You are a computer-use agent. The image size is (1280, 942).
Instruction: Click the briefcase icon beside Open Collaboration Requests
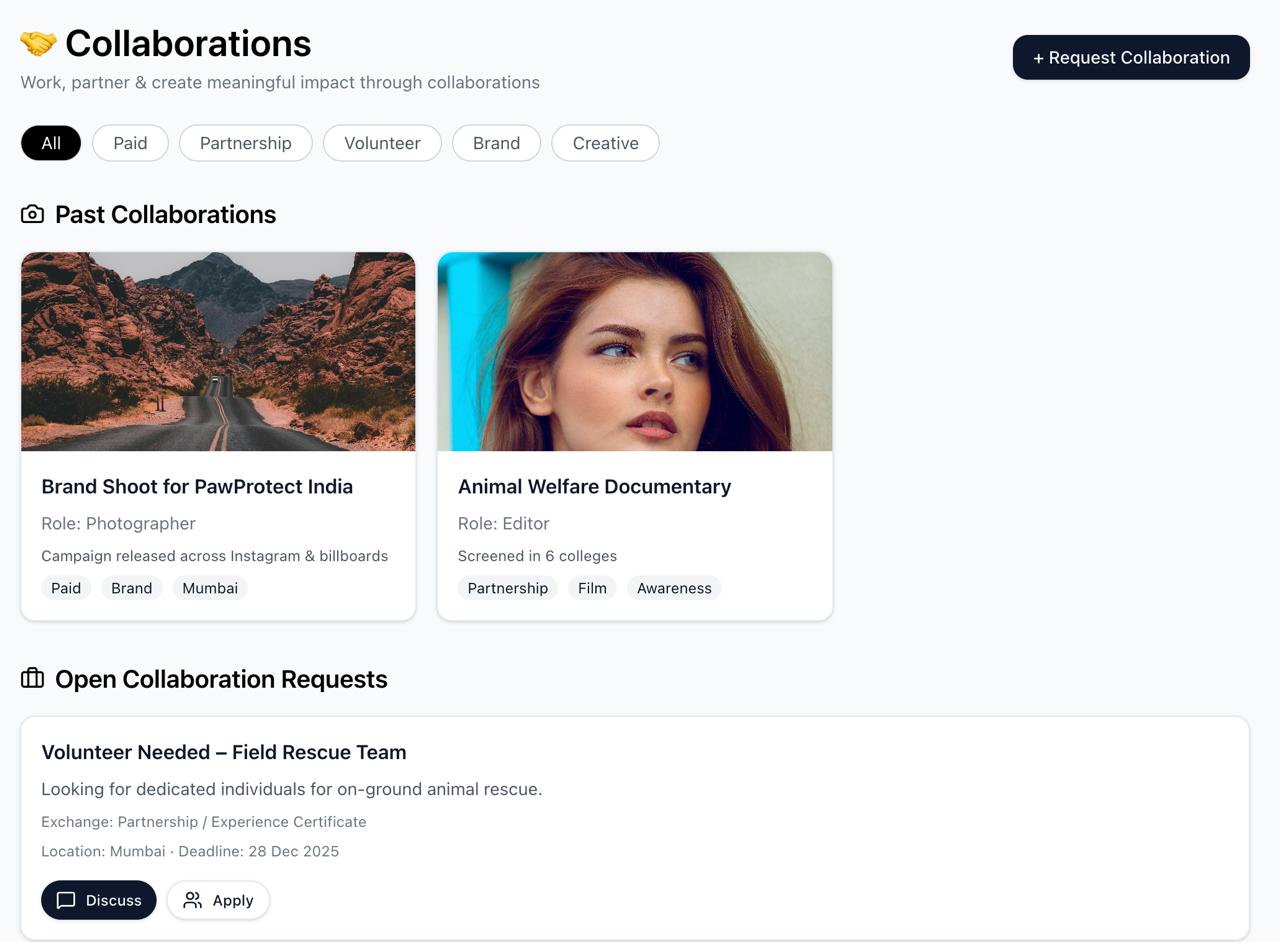[x=32, y=678]
